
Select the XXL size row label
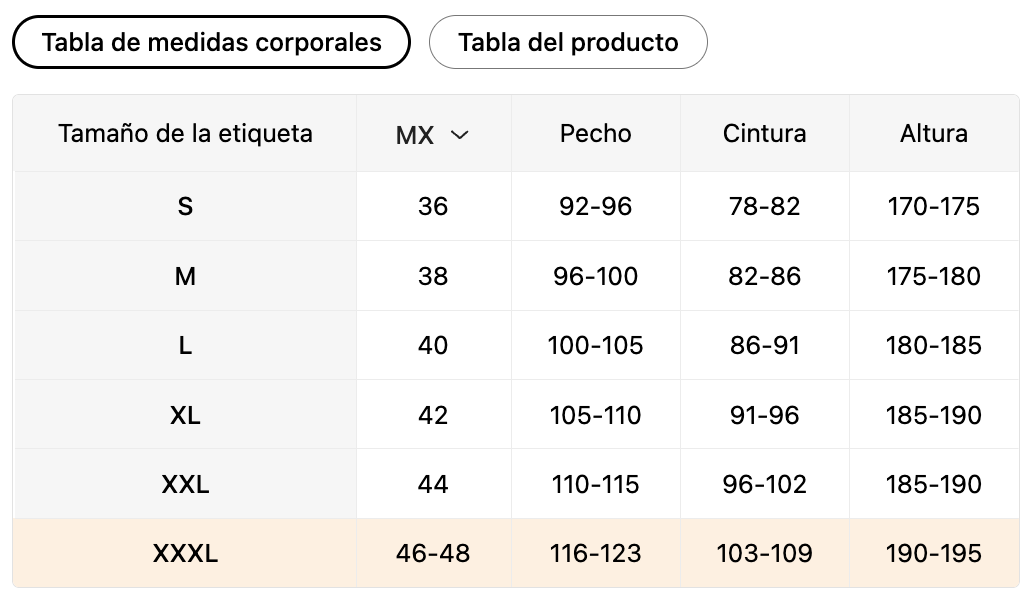pyautogui.click(x=185, y=484)
